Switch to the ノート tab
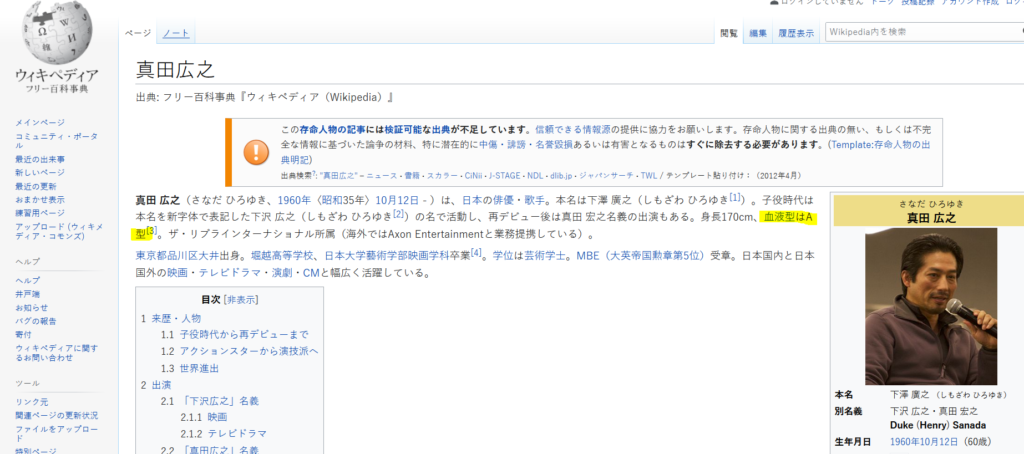Viewport: 1024px width, 454px height. click(176, 34)
